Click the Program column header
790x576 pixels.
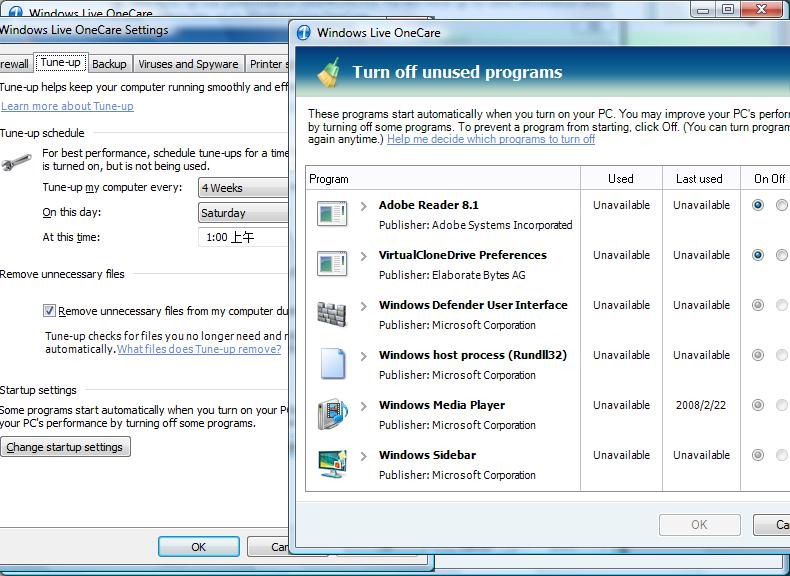pos(443,179)
